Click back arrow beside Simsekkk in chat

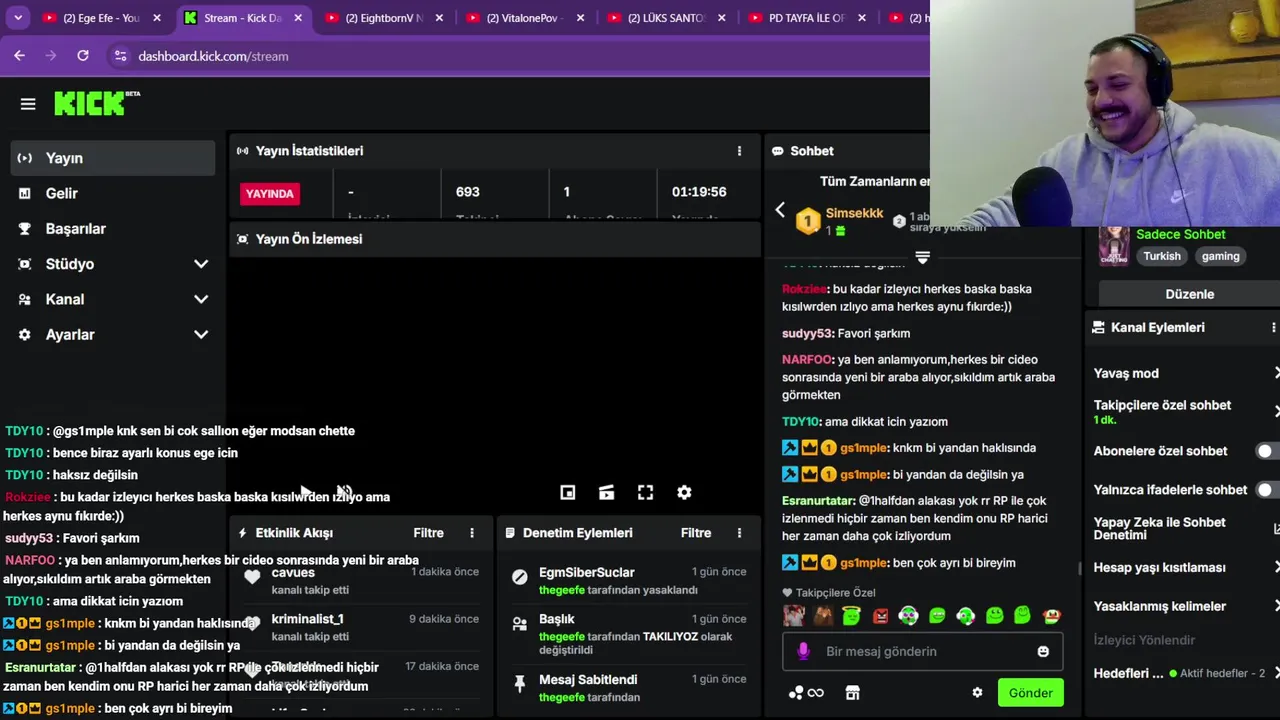(780, 211)
